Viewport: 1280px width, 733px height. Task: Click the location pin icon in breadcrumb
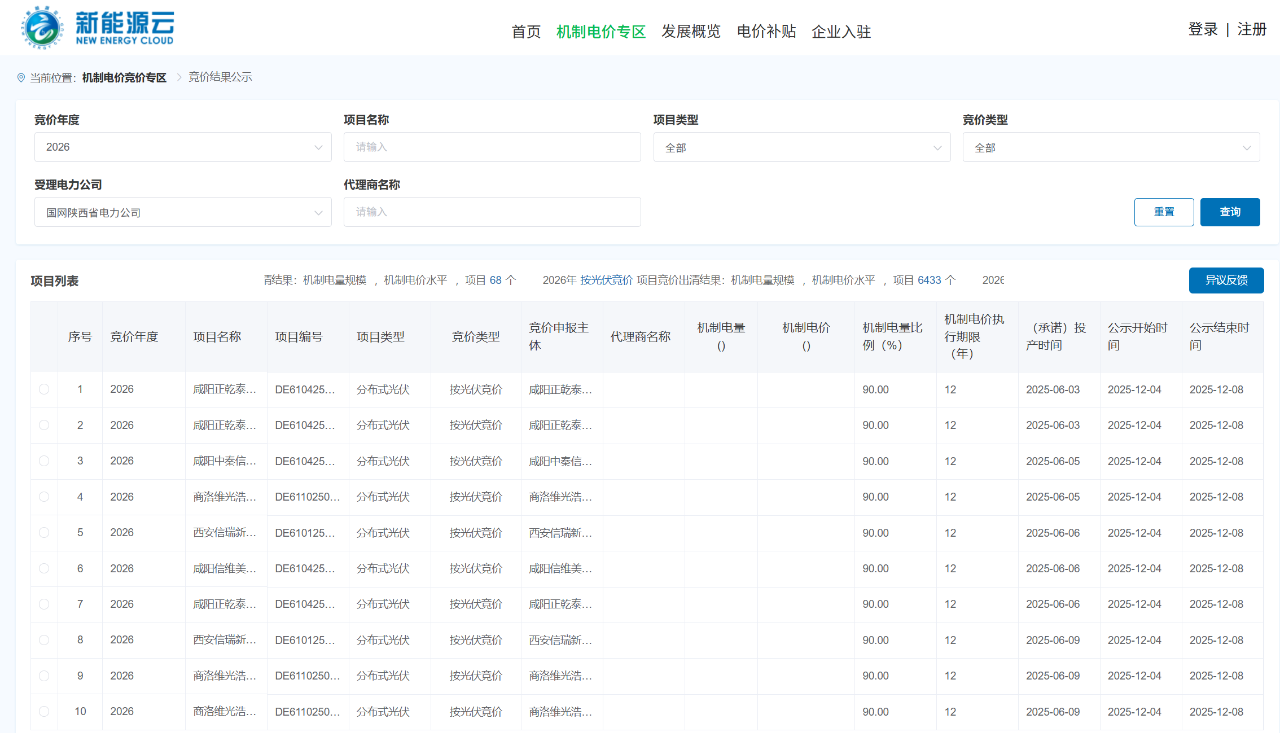[x=21, y=77]
